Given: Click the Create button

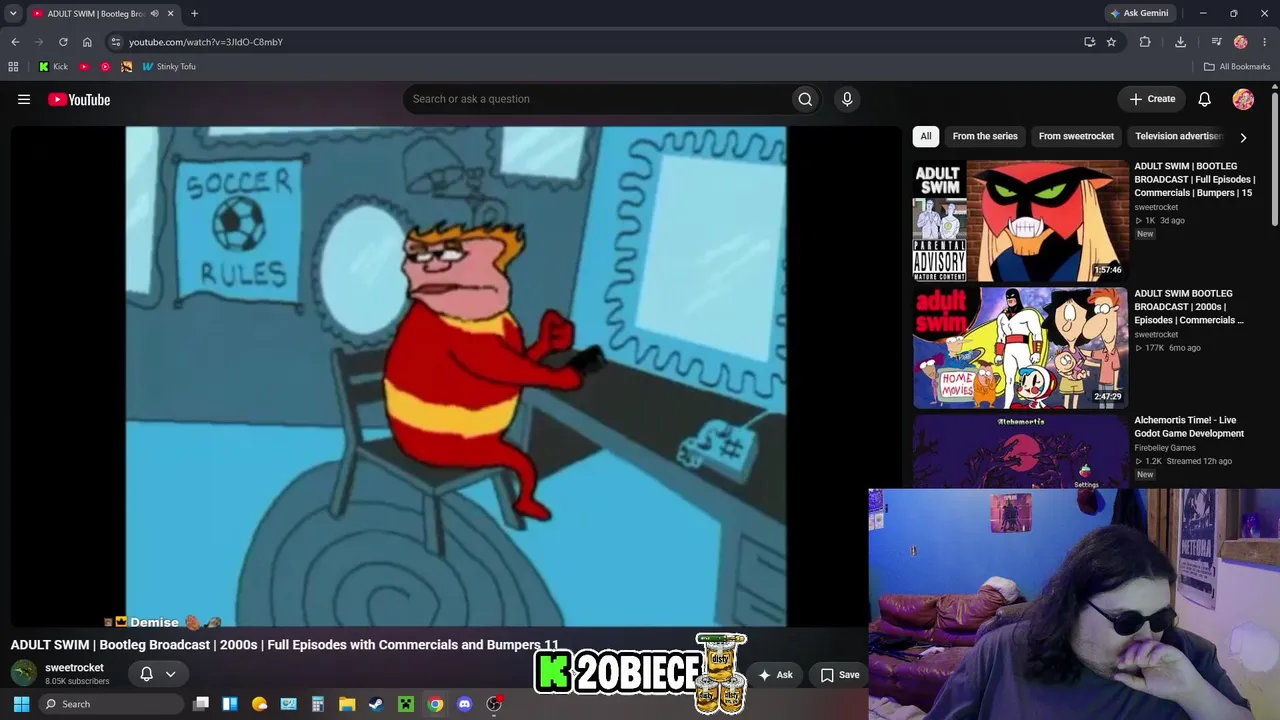Looking at the screenshot, I should pyautogui.click(x=1152, y=99).
